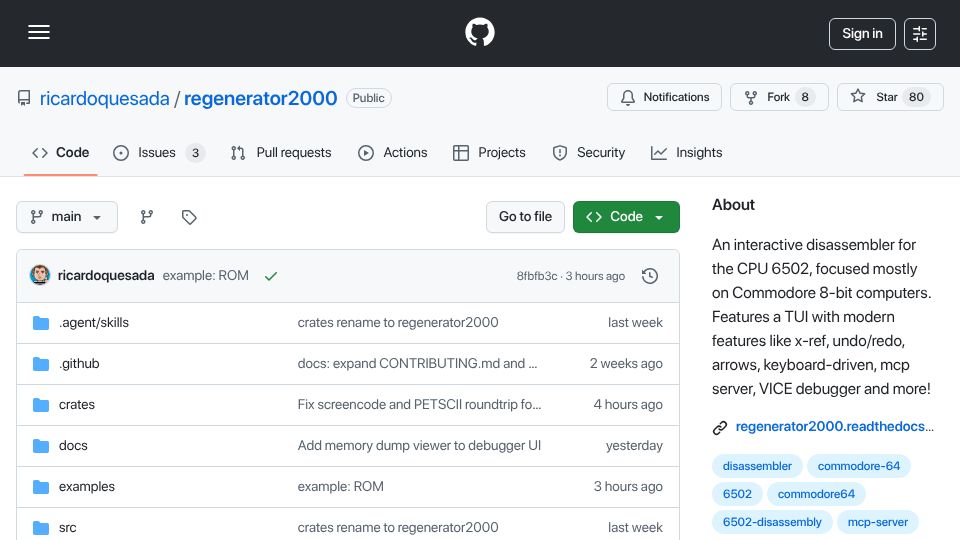Open the examples folder
Image resolution: width=960 pixels, height=540 pixels.
[86, 487]
